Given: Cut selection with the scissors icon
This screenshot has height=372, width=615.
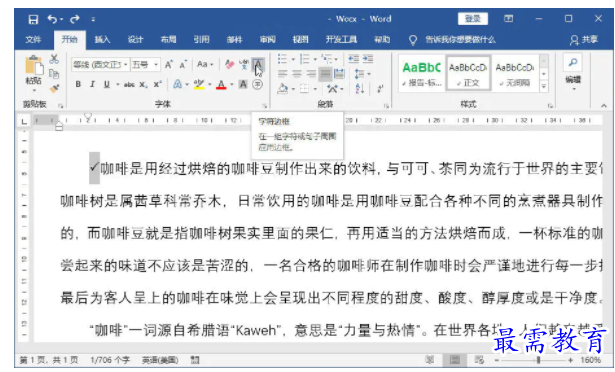Looking at the screenshot, I should coord(54,59).
